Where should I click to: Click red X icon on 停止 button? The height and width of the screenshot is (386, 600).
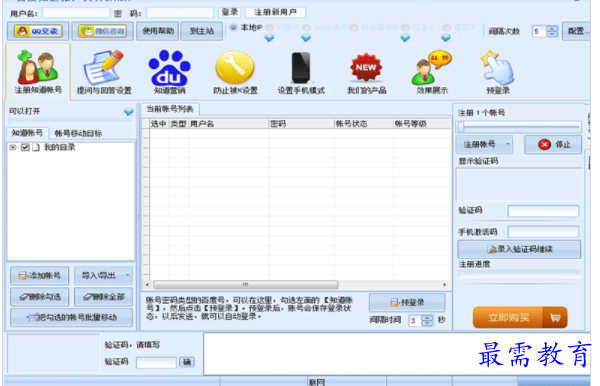[544, 144]
